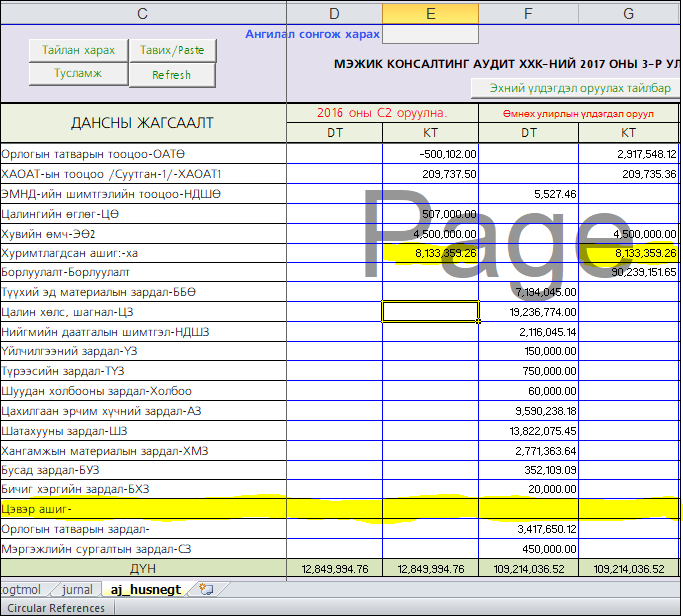
Task: Select column C header
Action: point(142,13)
